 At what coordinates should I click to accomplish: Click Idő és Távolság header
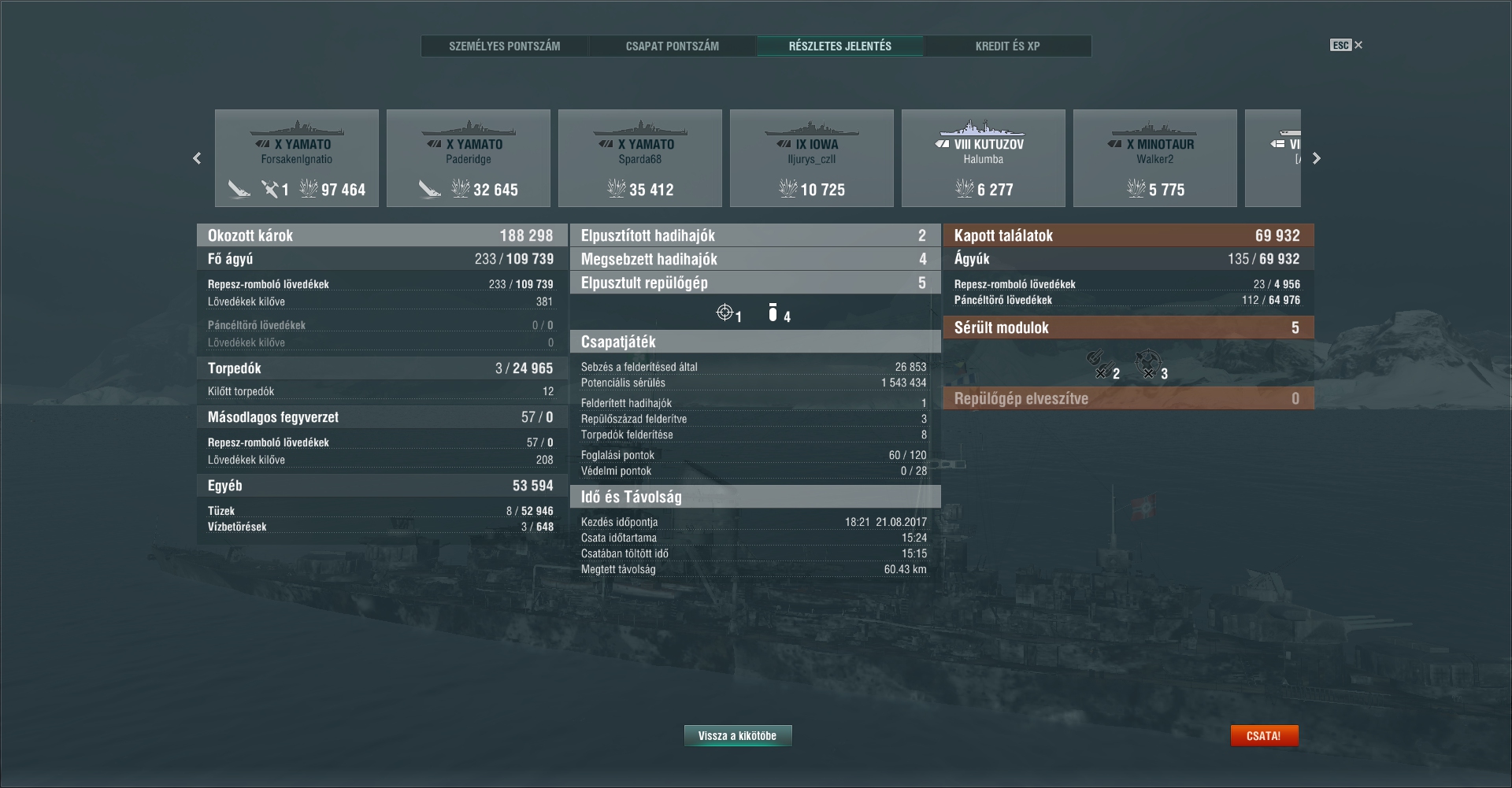(x=755, y=497)
